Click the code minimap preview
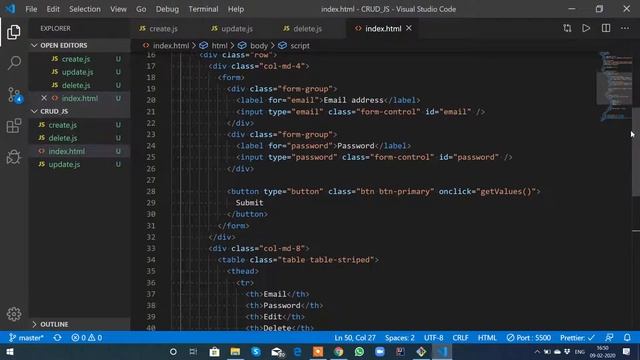 click(x=614, y=87)
